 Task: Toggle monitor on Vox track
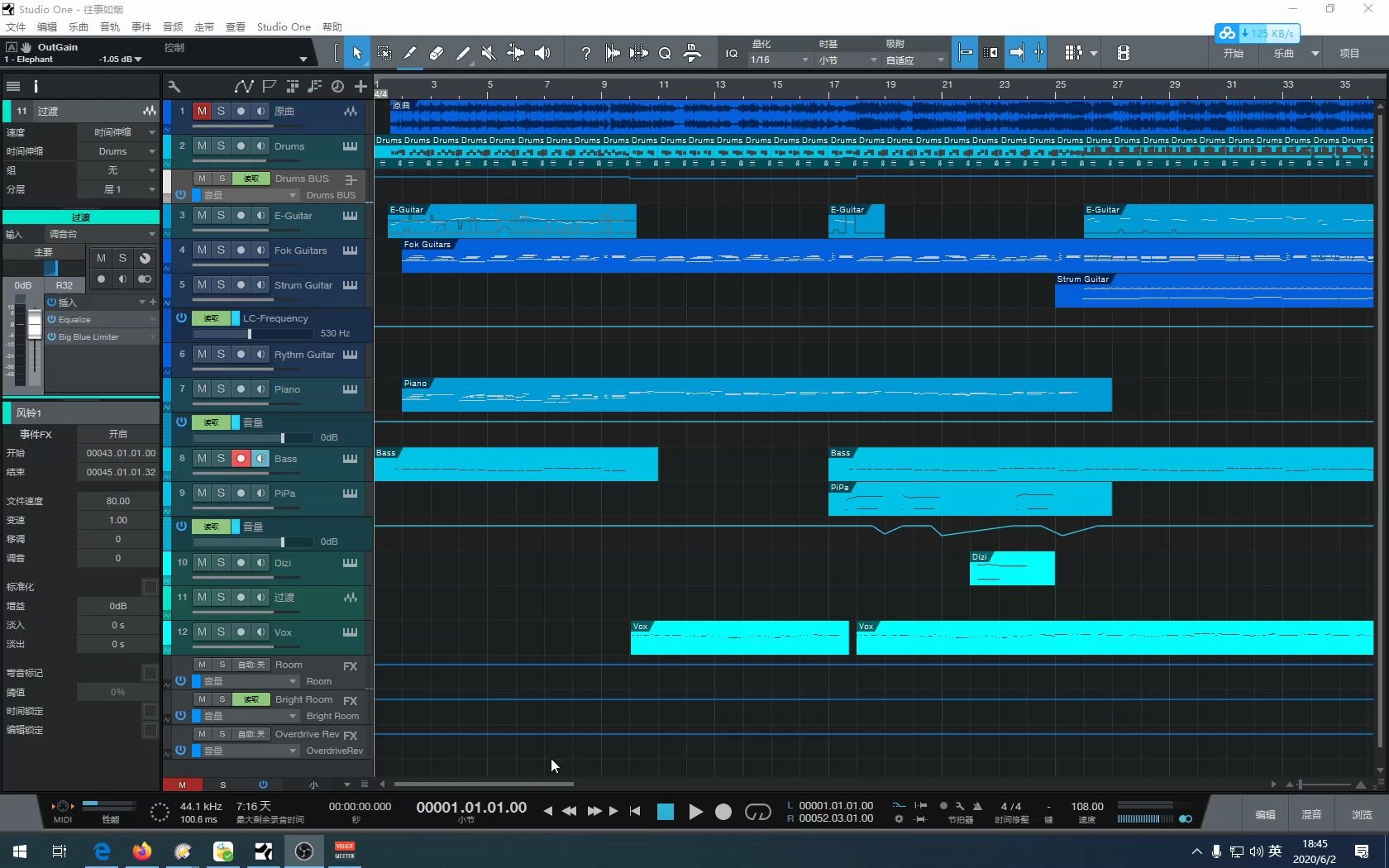(x=260, y=632)
